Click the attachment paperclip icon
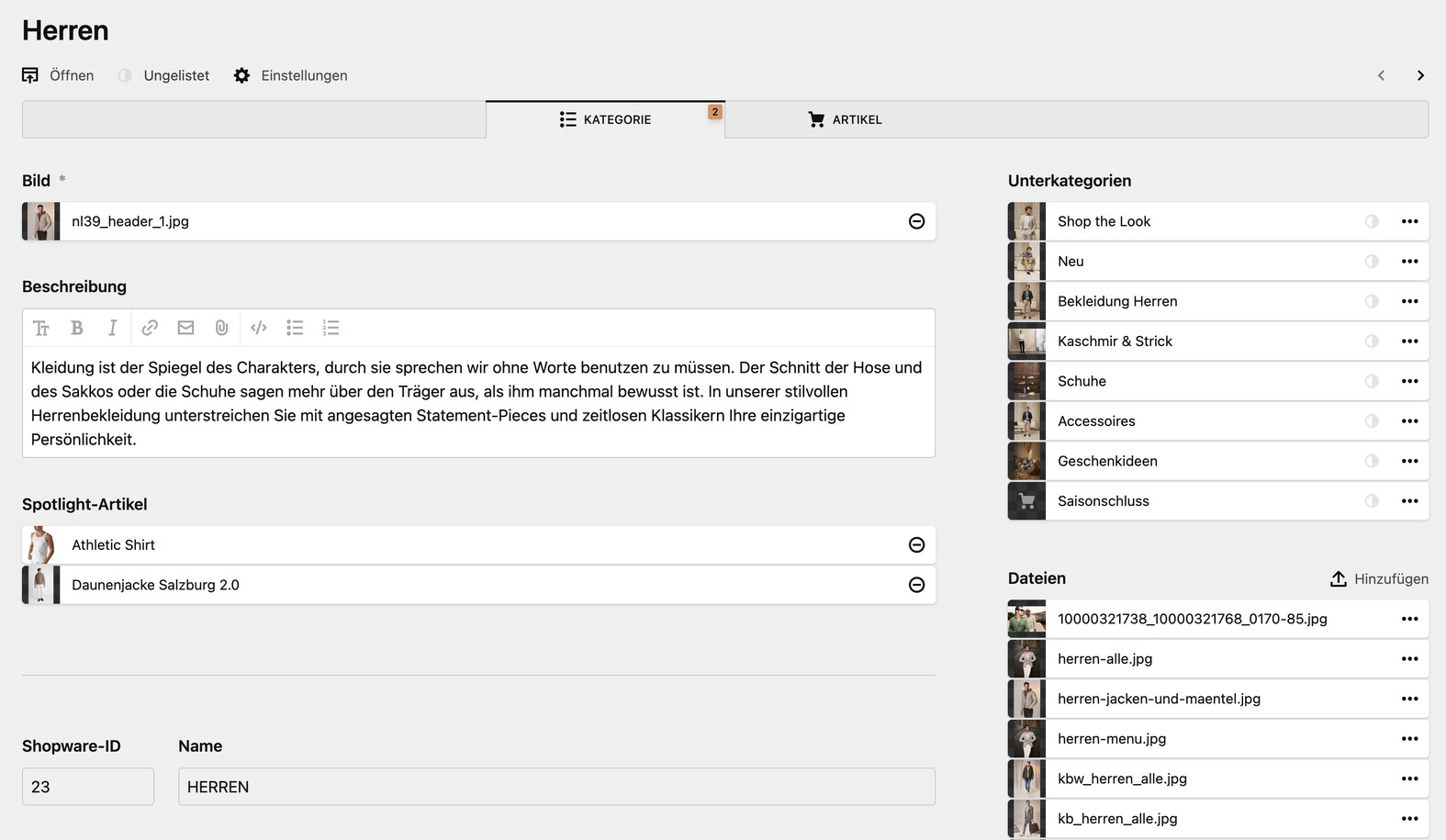The image size is (1446, 840). [x=221, y=328]
